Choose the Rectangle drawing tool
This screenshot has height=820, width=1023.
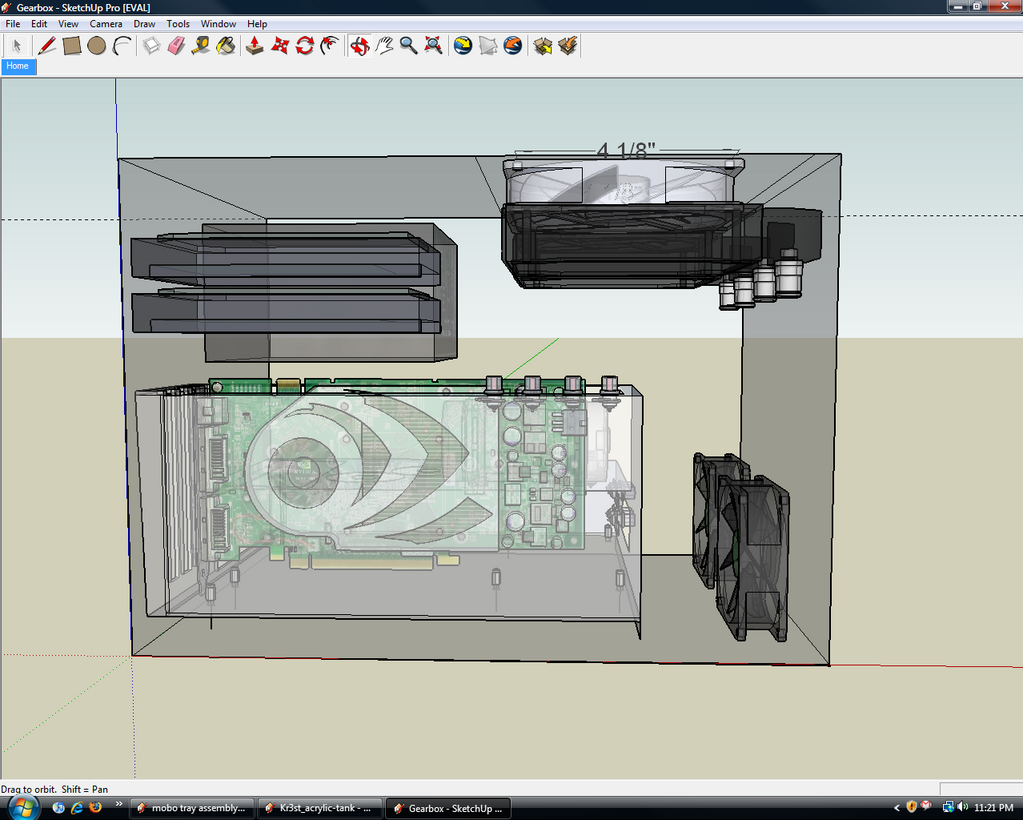point(72,46)
